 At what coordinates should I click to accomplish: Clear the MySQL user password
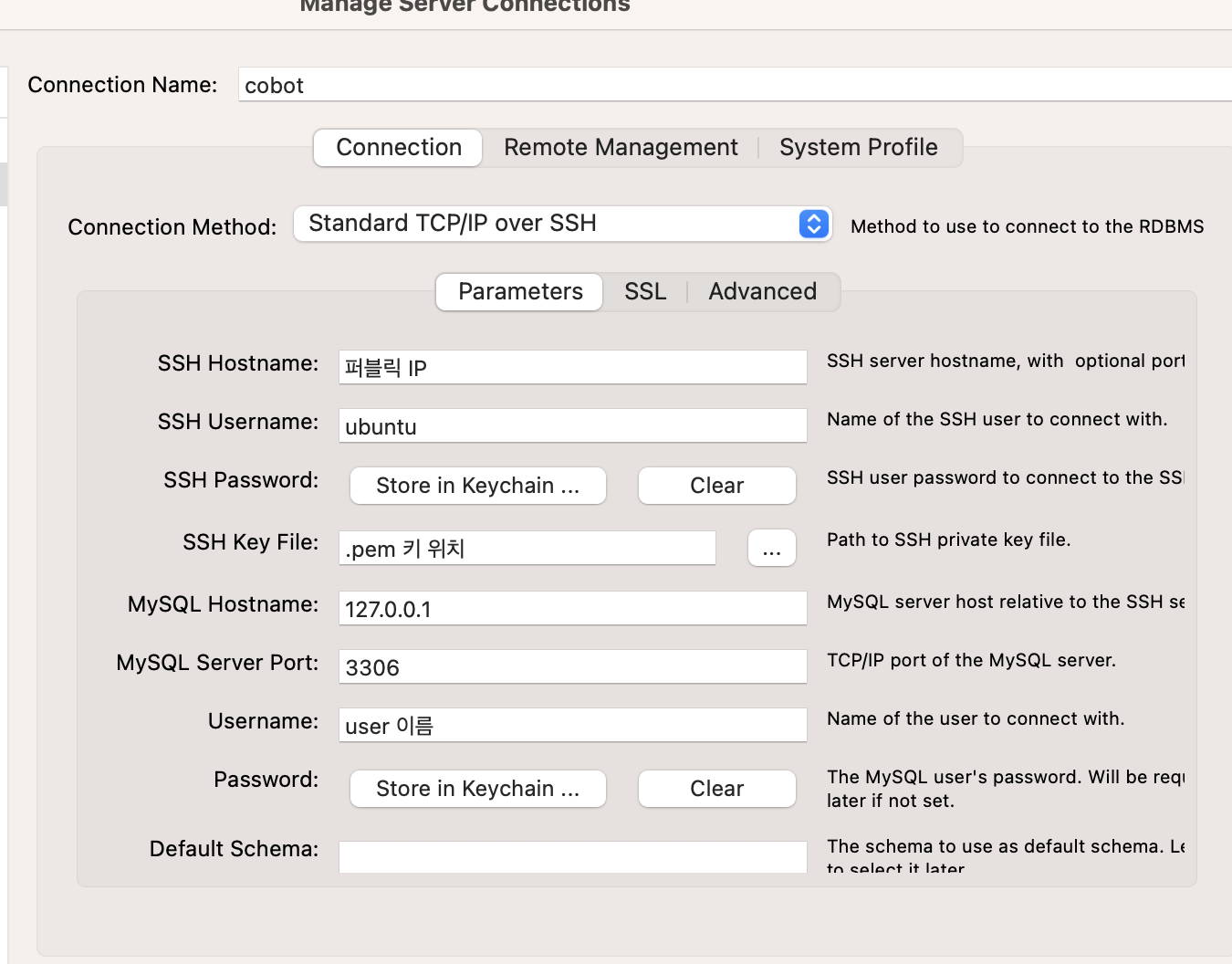pyautogui.click(x=716, y=789)
